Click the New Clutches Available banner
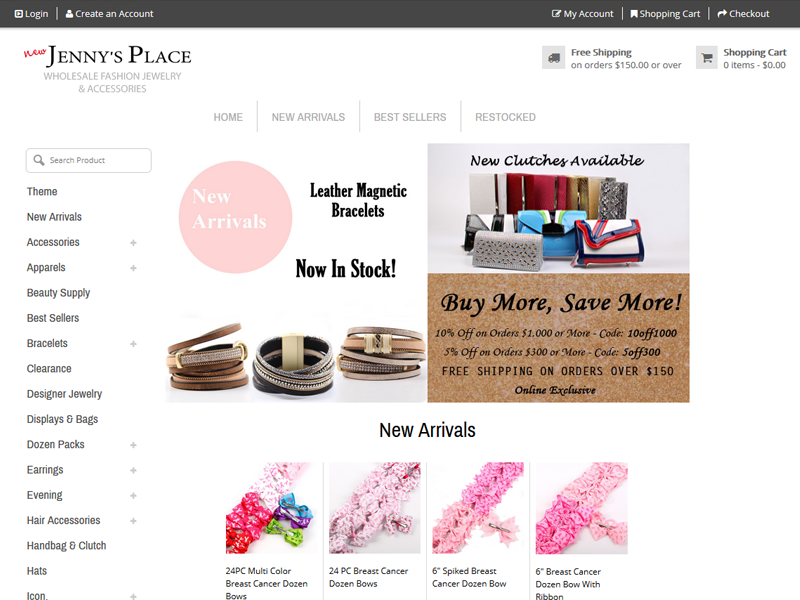Viewport: 800px width, 600px height. tap(558, 208)
